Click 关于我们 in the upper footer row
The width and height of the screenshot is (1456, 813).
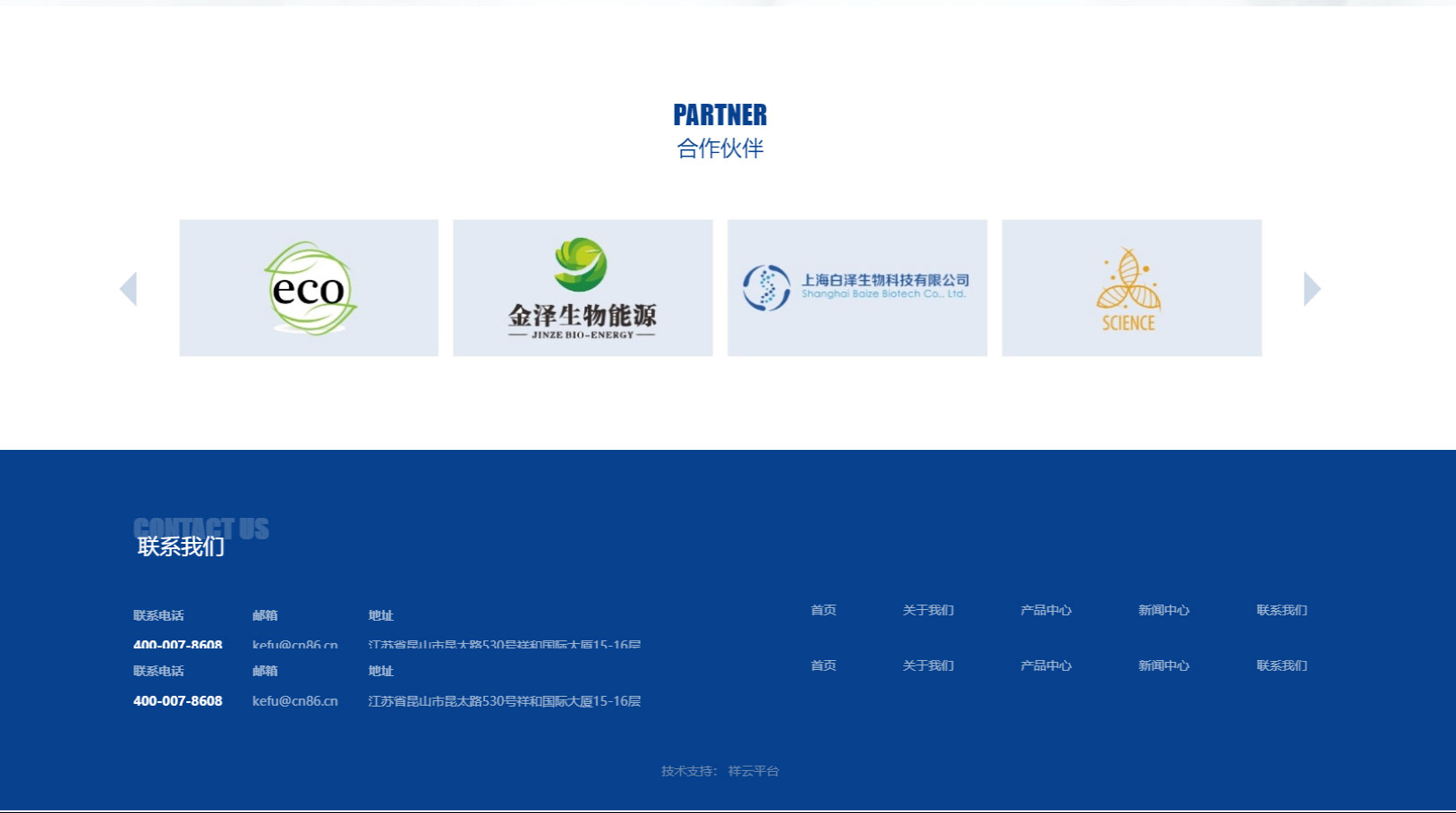(x=928, y=610)
